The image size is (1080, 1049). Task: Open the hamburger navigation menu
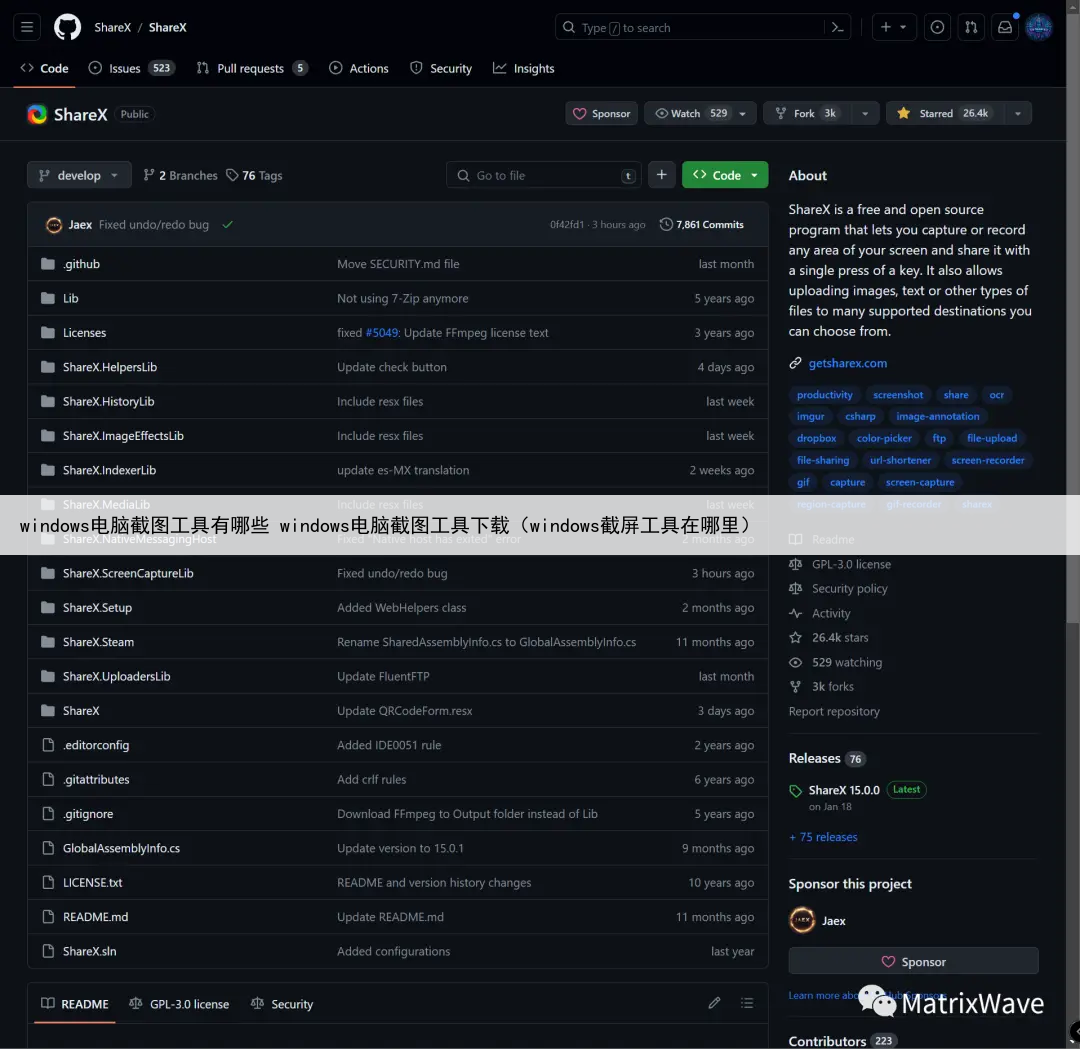click(x=27, y=27)
